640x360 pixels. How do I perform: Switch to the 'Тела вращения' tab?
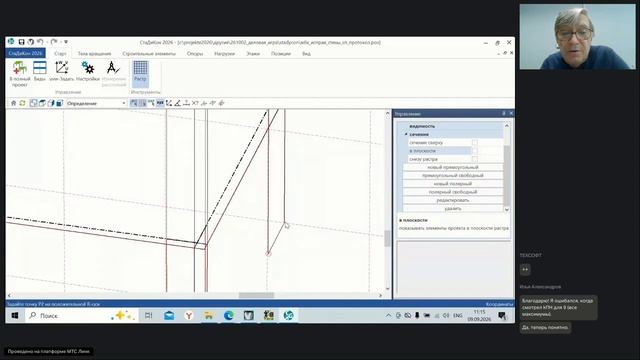pos(94,53)
